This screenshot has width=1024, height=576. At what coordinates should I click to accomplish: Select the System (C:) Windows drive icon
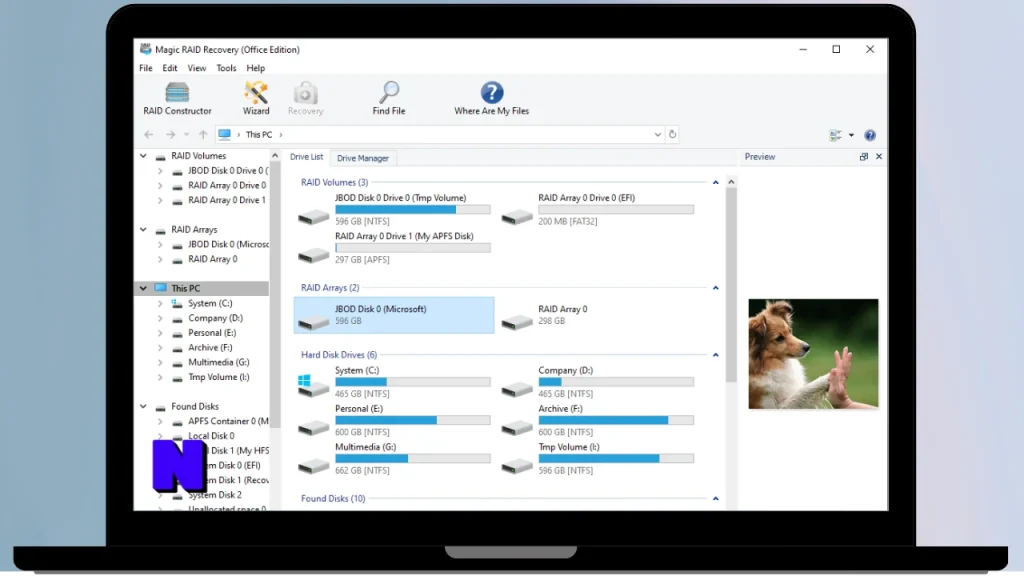tap(313, 386)
